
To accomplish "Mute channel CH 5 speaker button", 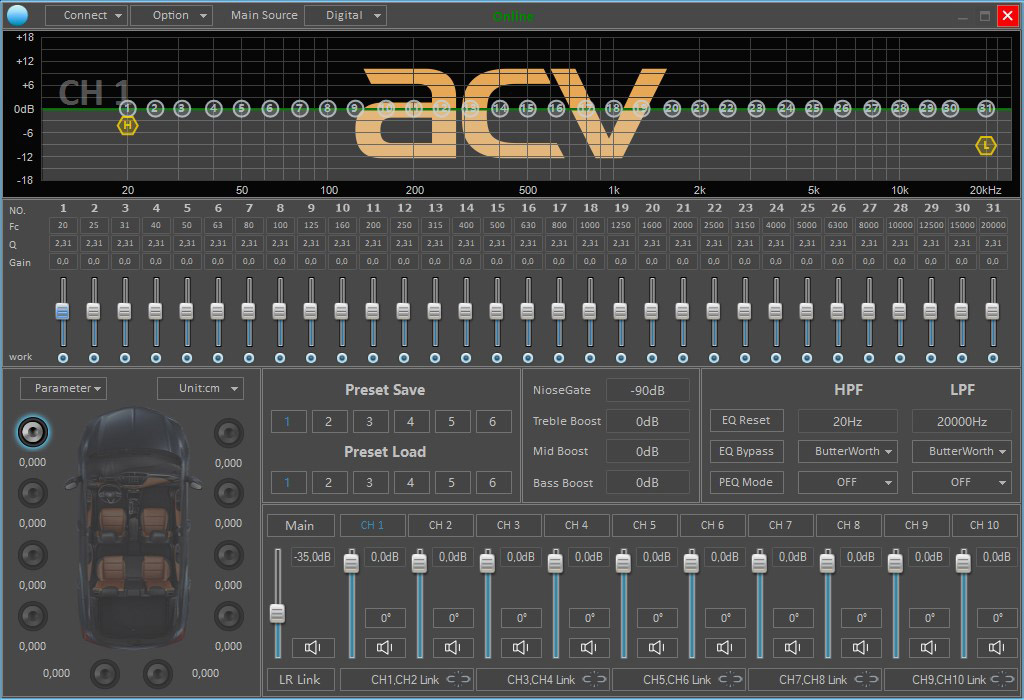I will click(x=656, y=647).
